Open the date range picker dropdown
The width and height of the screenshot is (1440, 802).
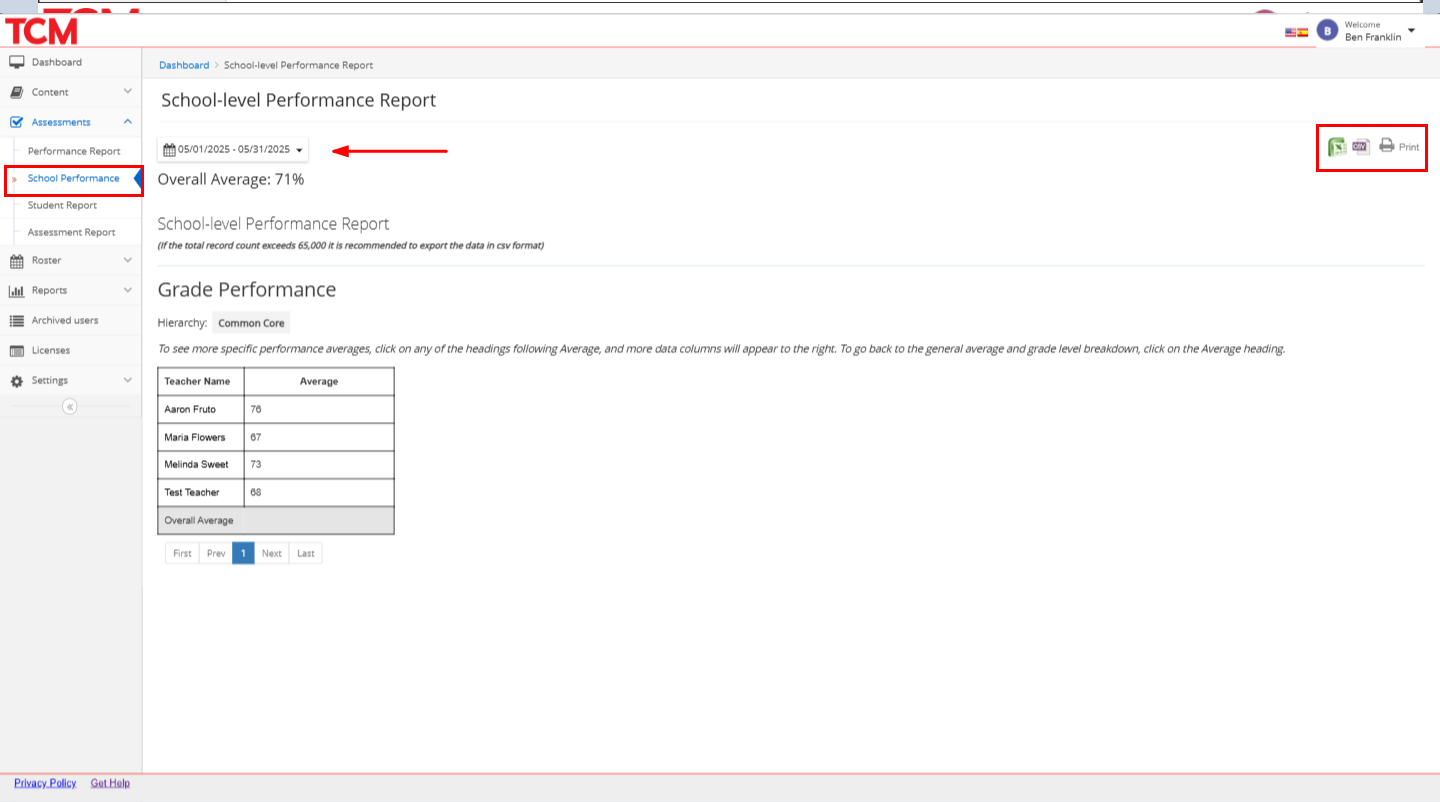233,149
